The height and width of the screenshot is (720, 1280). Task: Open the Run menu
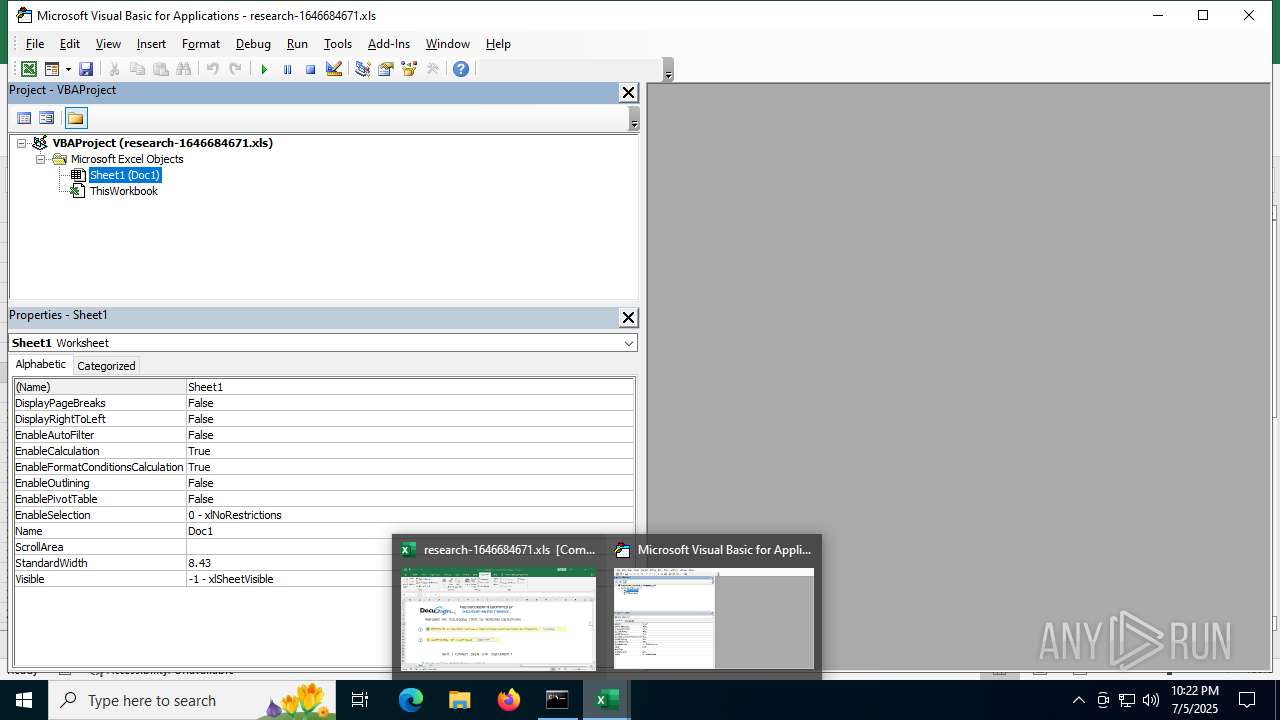[297, 44]
